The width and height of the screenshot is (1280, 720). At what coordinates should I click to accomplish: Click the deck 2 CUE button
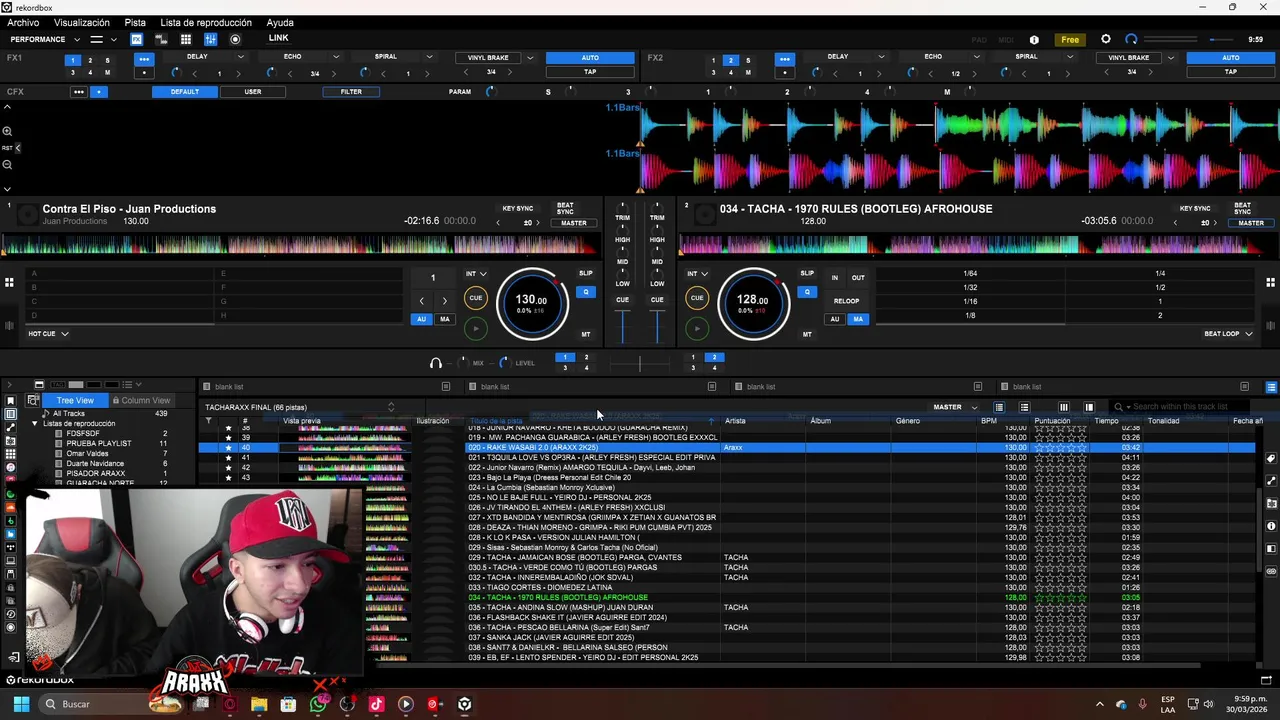pos(697,298)
